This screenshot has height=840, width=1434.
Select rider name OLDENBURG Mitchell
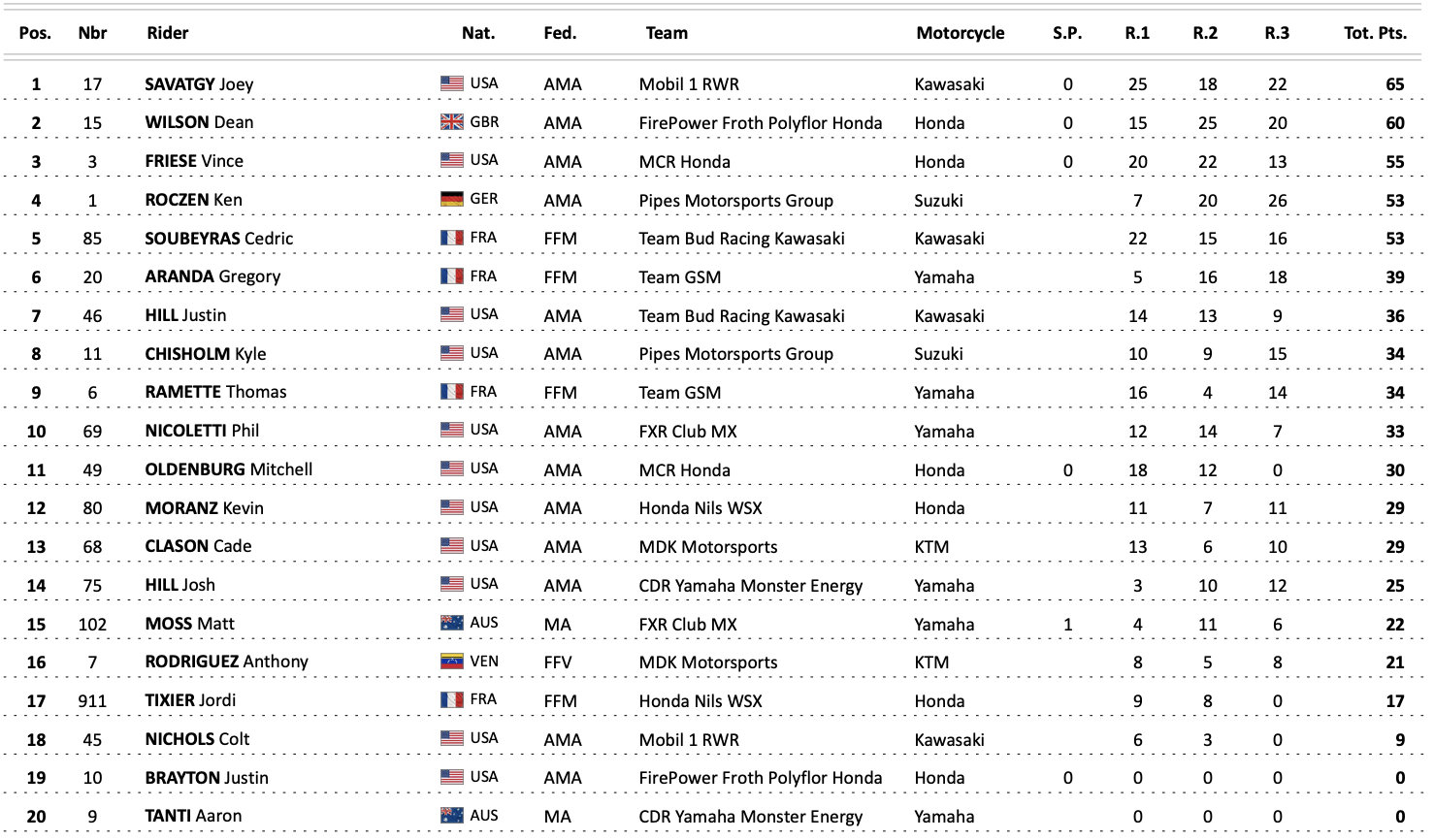click(x=229, y=469)
